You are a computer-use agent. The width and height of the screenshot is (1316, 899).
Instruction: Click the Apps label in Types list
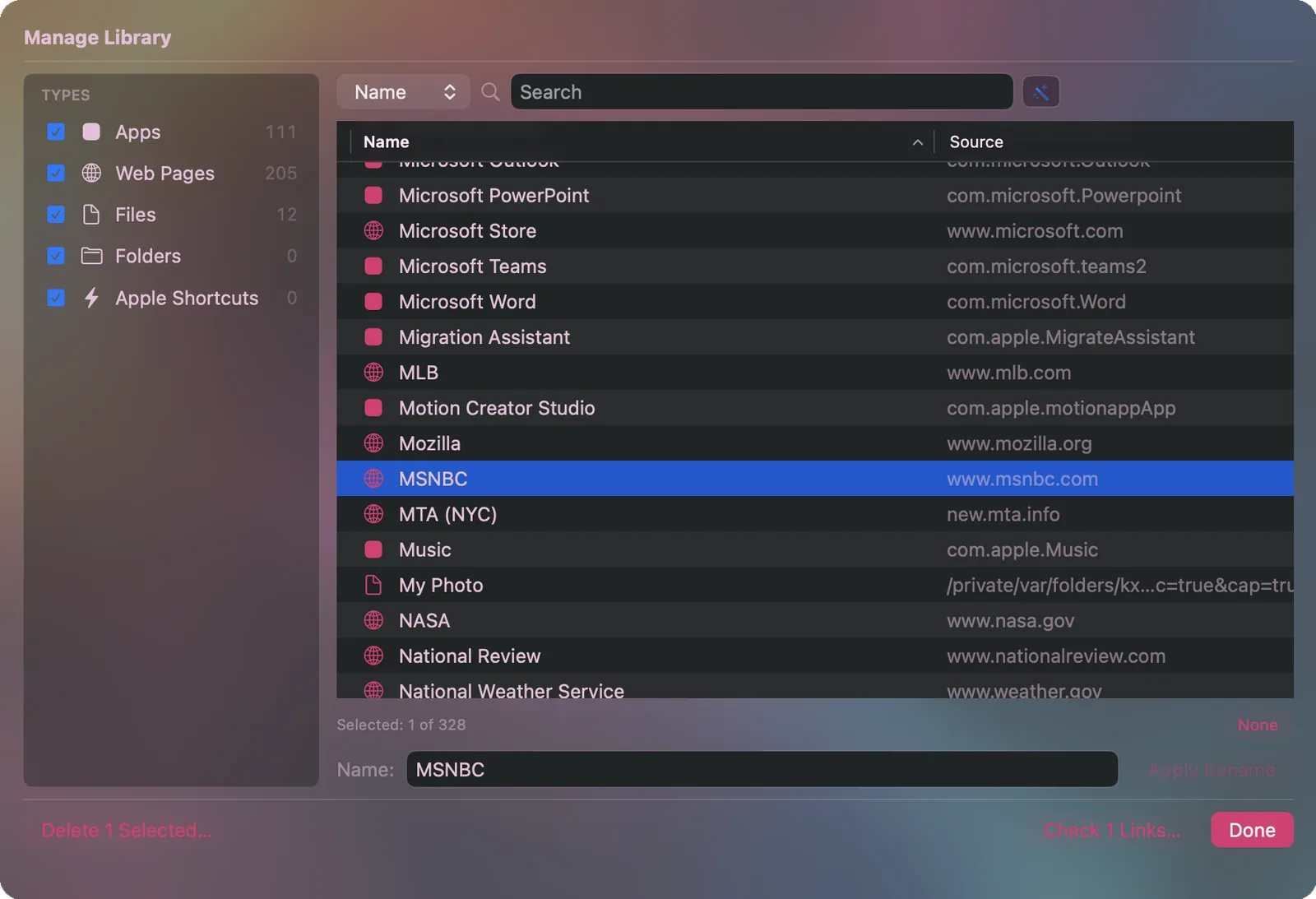click(138, 132)
